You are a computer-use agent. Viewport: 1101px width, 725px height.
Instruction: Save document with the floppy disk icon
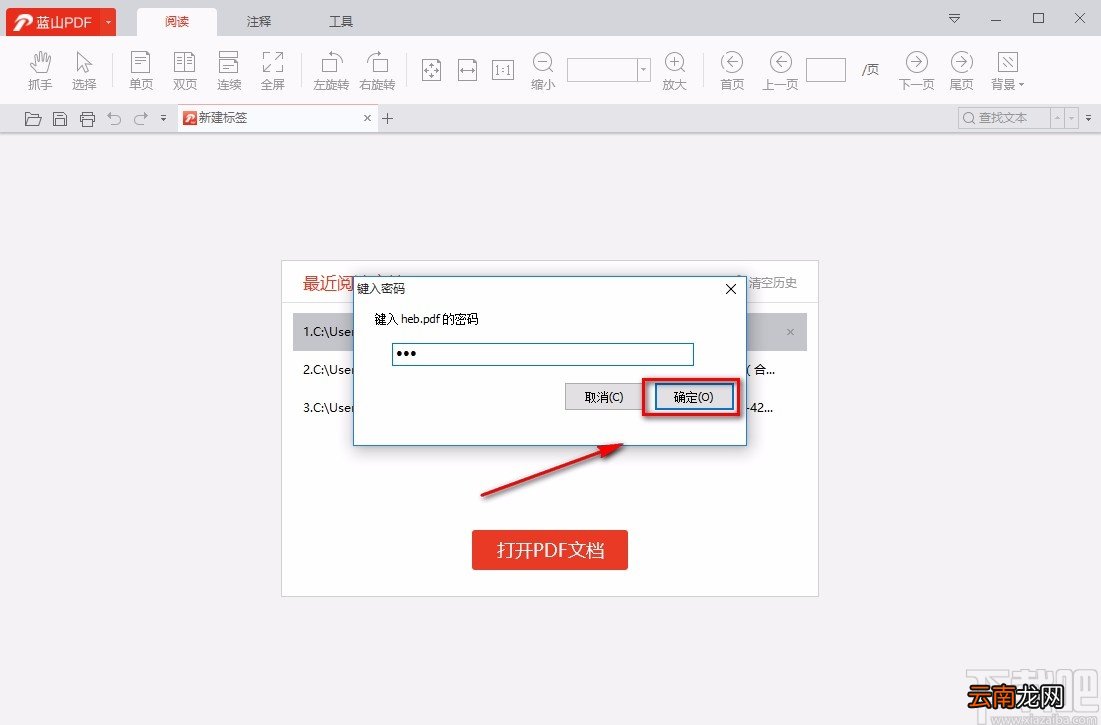tap(60, 119)
